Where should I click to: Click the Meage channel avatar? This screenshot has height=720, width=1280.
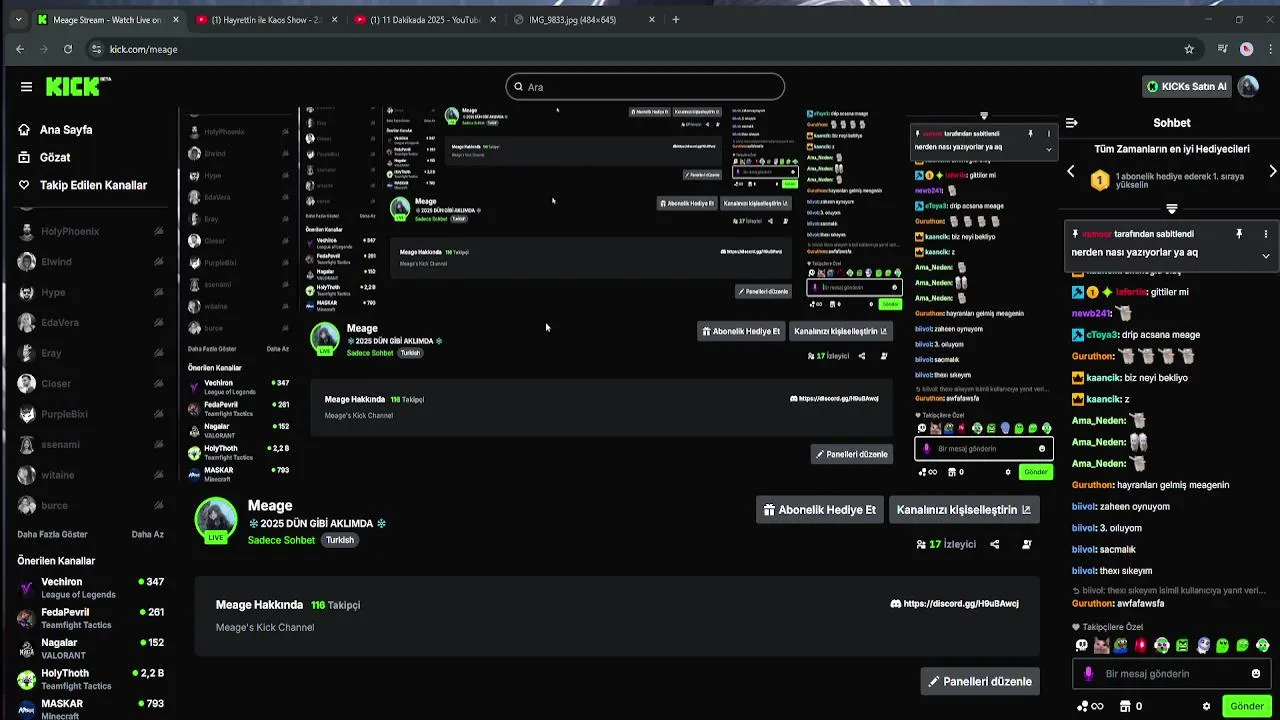215,519
